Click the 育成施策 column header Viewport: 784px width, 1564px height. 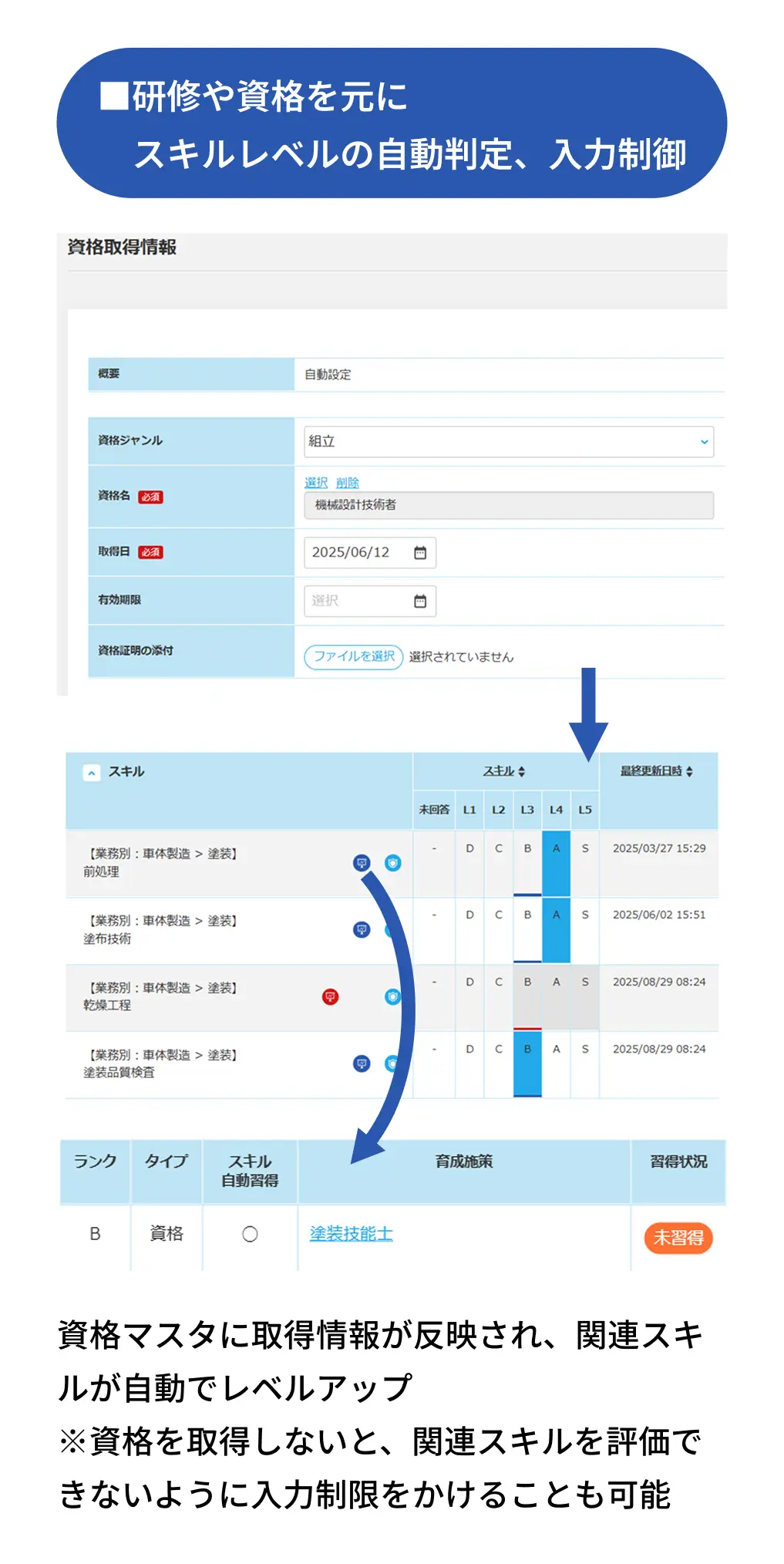463,1161
